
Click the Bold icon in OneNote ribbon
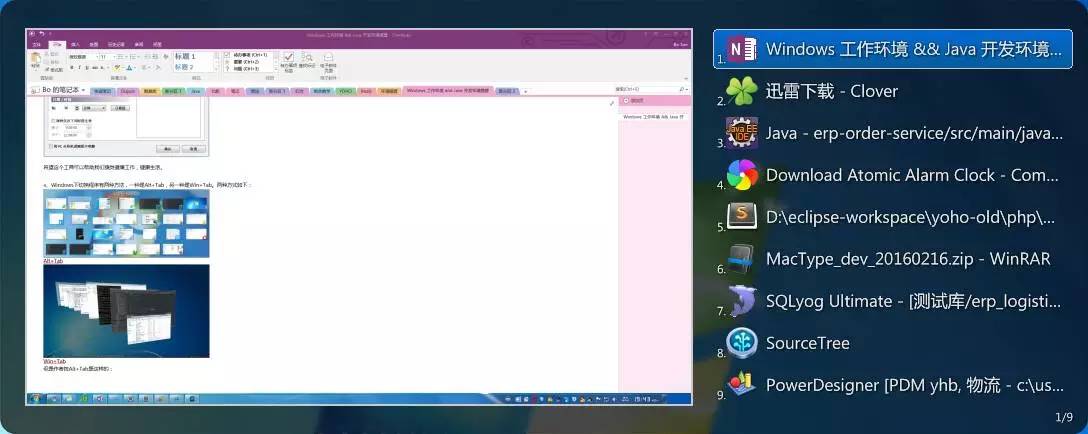click(x=71, y=67)
